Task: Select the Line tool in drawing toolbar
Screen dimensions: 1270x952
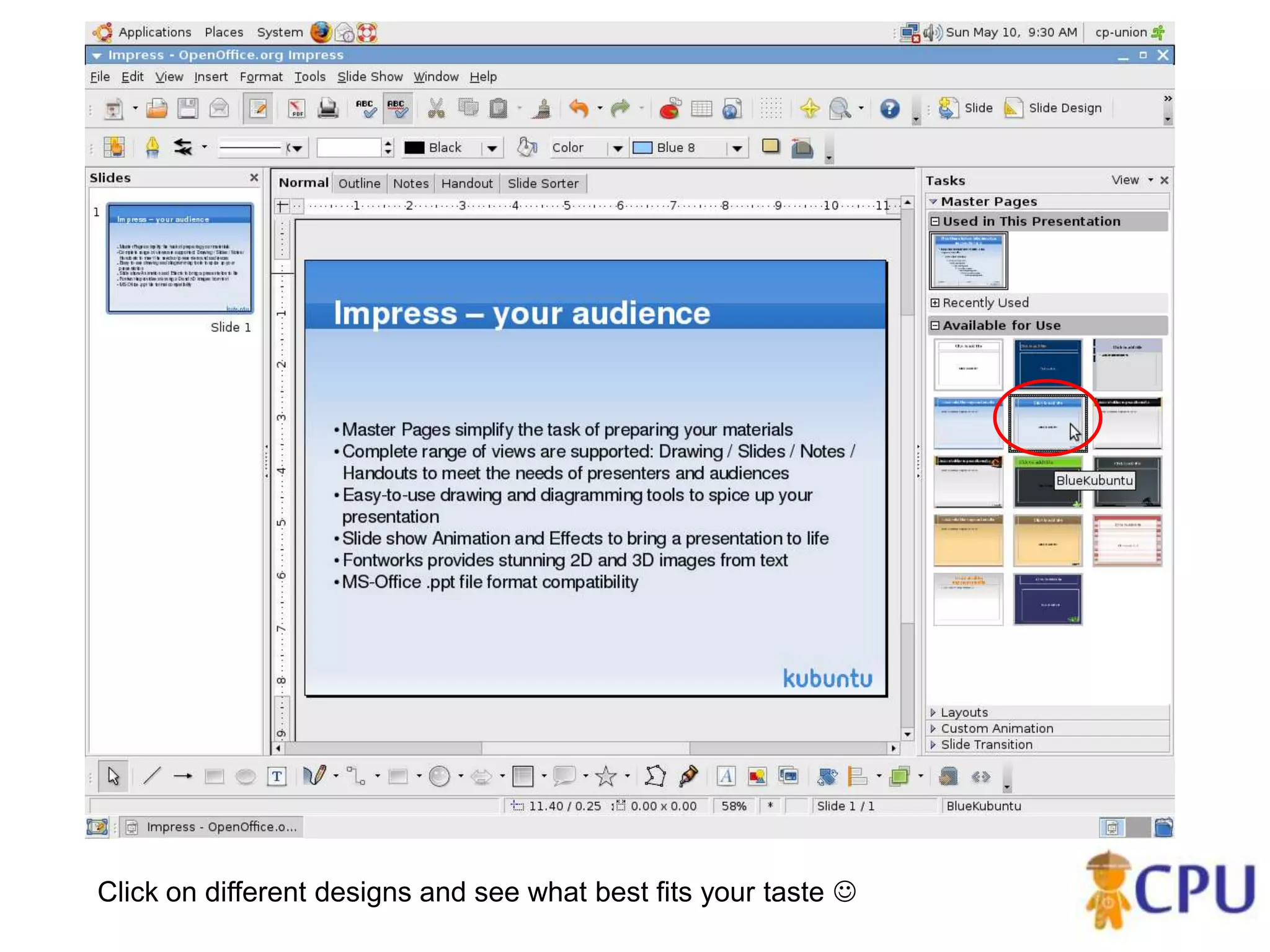Action: click(x=152, y=776)
